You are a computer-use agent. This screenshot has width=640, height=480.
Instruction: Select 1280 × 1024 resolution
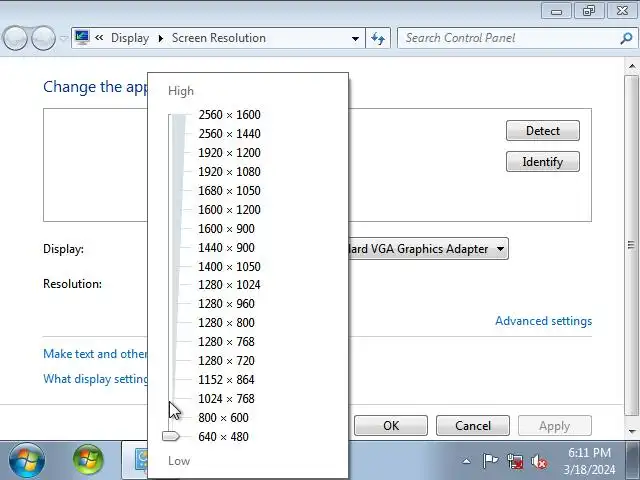(x=229, y=285)
